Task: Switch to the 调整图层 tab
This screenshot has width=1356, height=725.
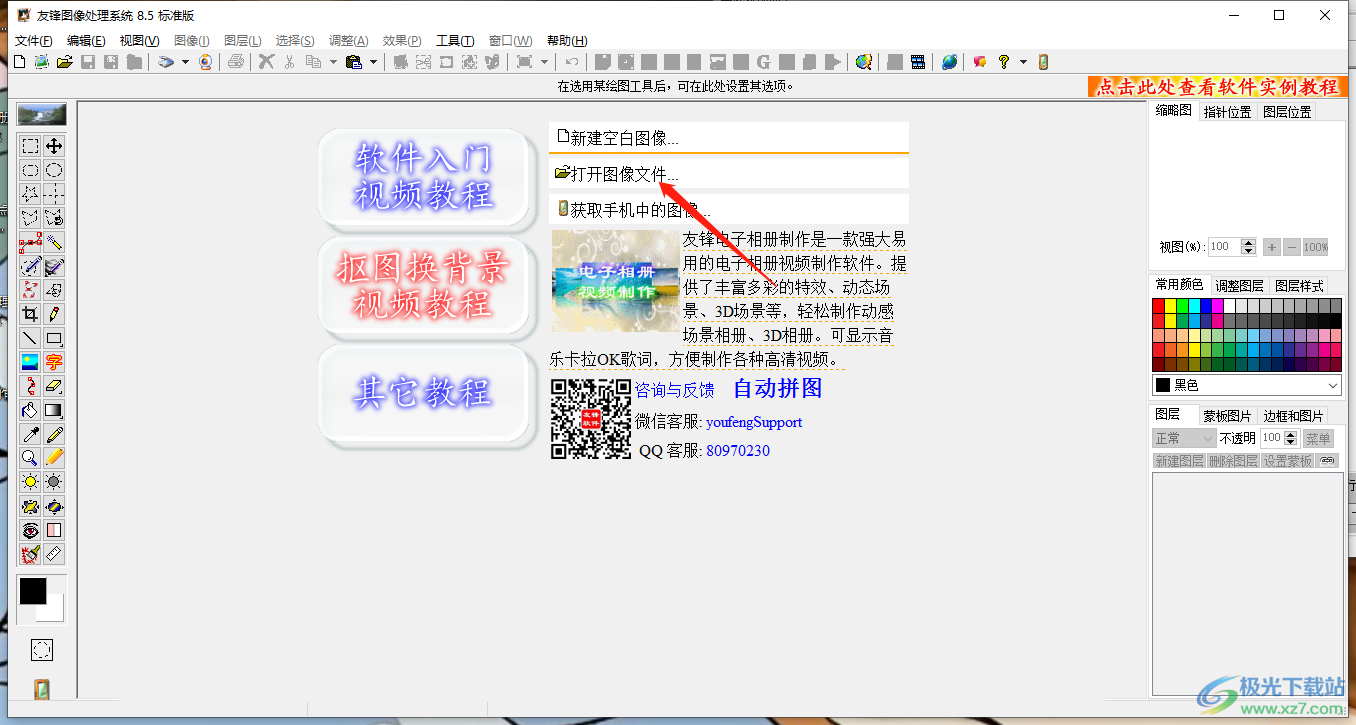Action: [x=1239, y=285]
